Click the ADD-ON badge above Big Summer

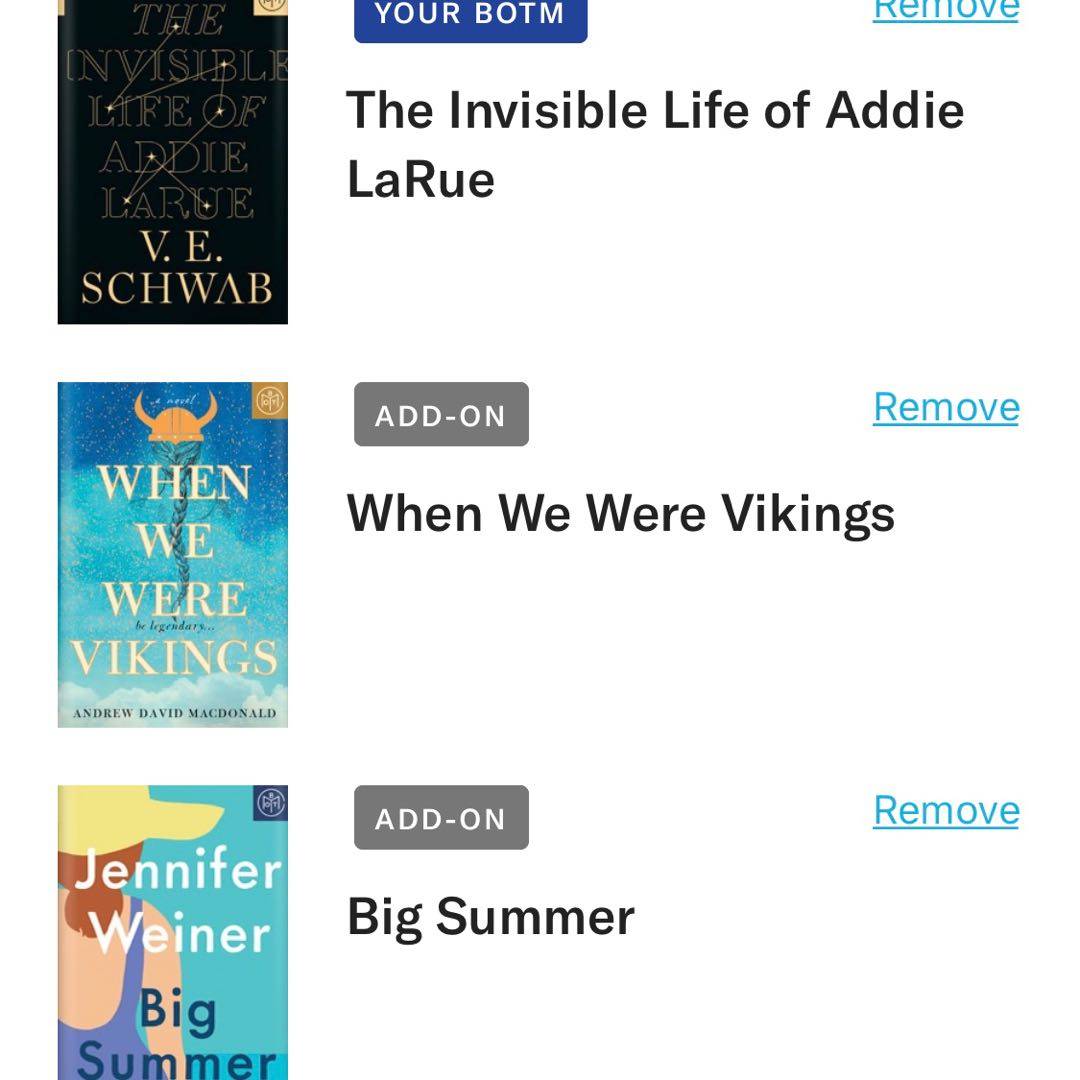pos(441,818)
